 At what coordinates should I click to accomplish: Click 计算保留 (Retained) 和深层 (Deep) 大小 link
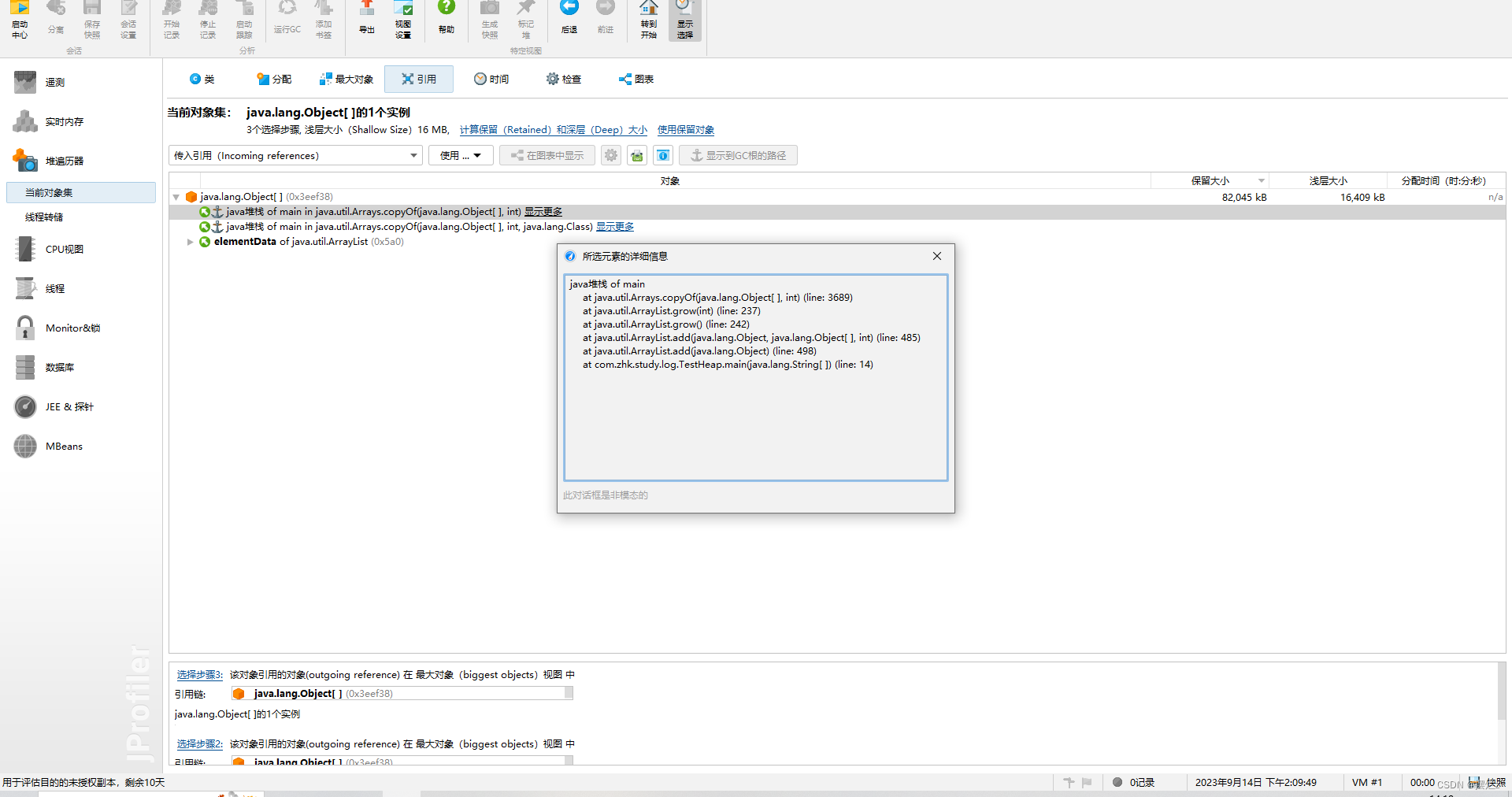(554, 130)
